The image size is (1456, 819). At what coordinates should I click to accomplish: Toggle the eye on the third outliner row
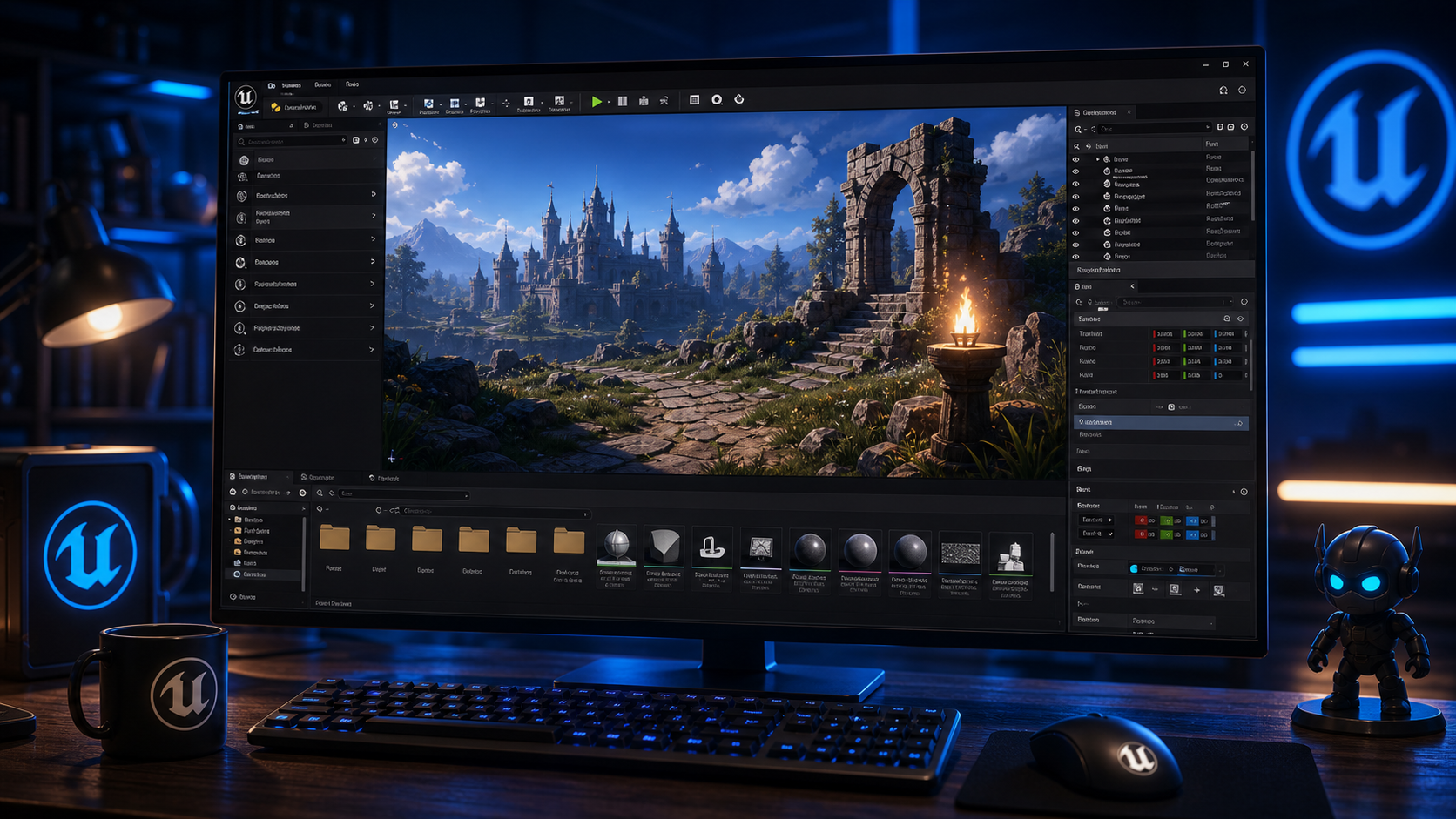pyautogui.click(x=1075, y=185)
